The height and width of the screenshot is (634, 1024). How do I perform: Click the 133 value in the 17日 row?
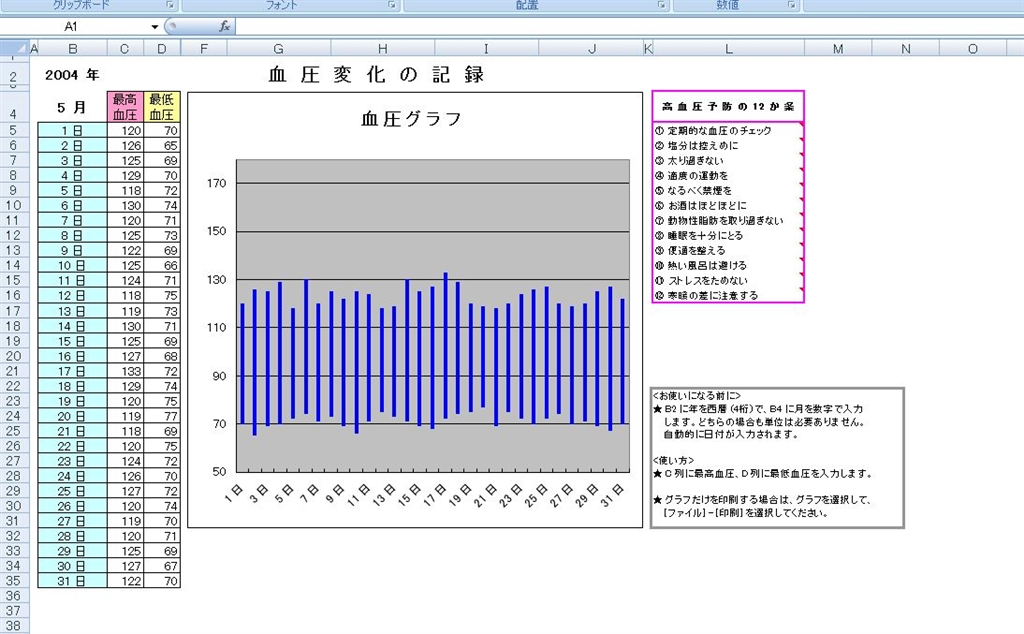(125, 371)
